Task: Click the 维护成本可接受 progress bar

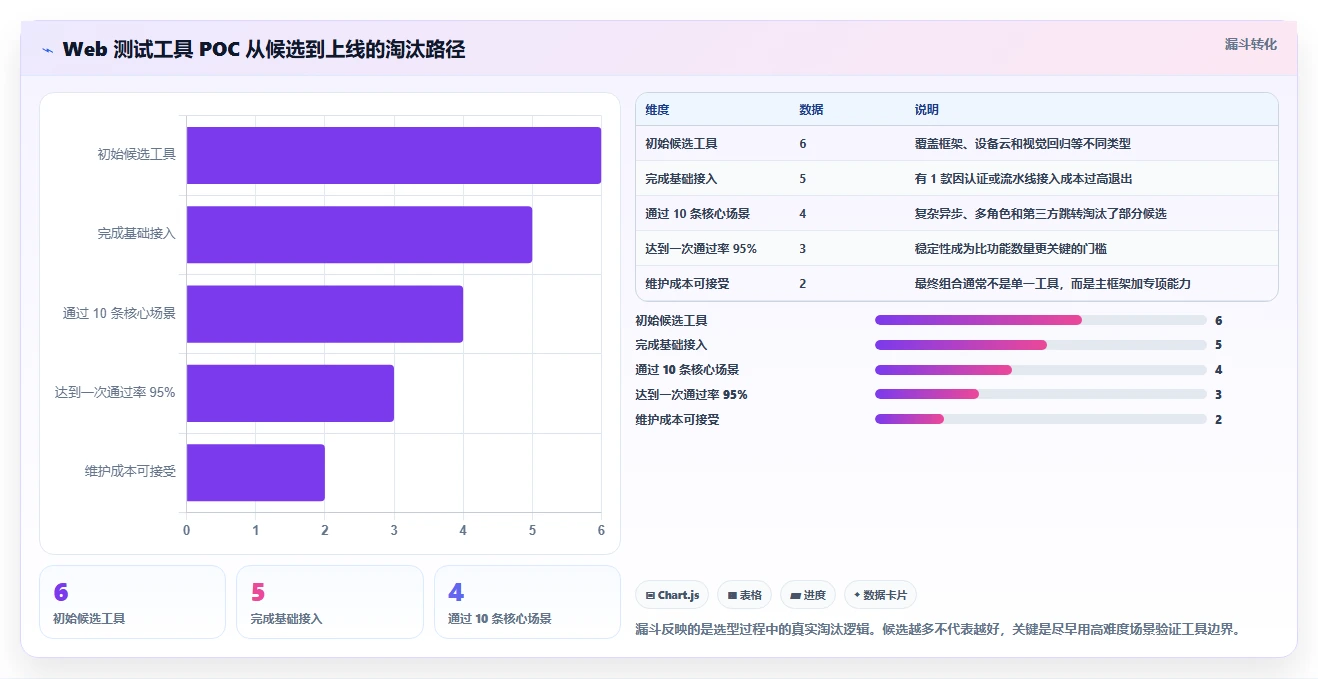Action: click(1040, 419)
